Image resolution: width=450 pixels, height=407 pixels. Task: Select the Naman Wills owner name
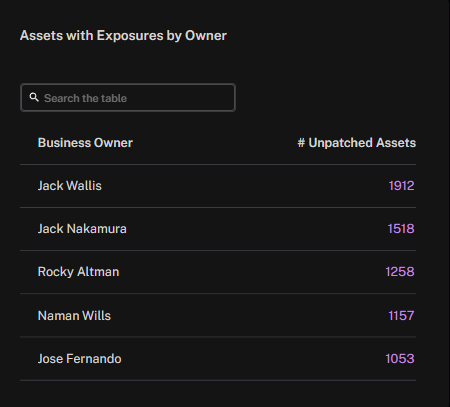pyautogui.click(x=74, y=315)
